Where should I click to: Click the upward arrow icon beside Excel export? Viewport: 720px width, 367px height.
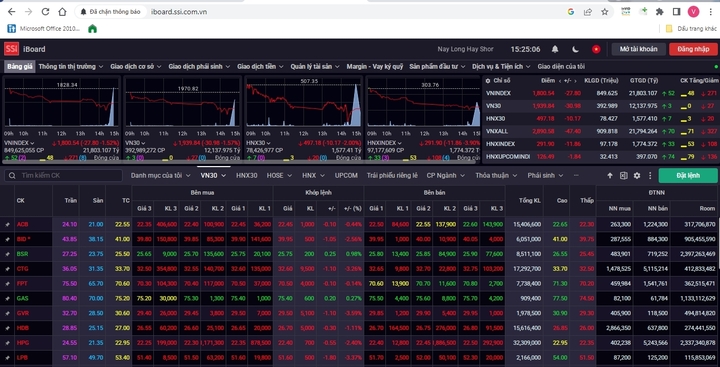click(610, 175)
